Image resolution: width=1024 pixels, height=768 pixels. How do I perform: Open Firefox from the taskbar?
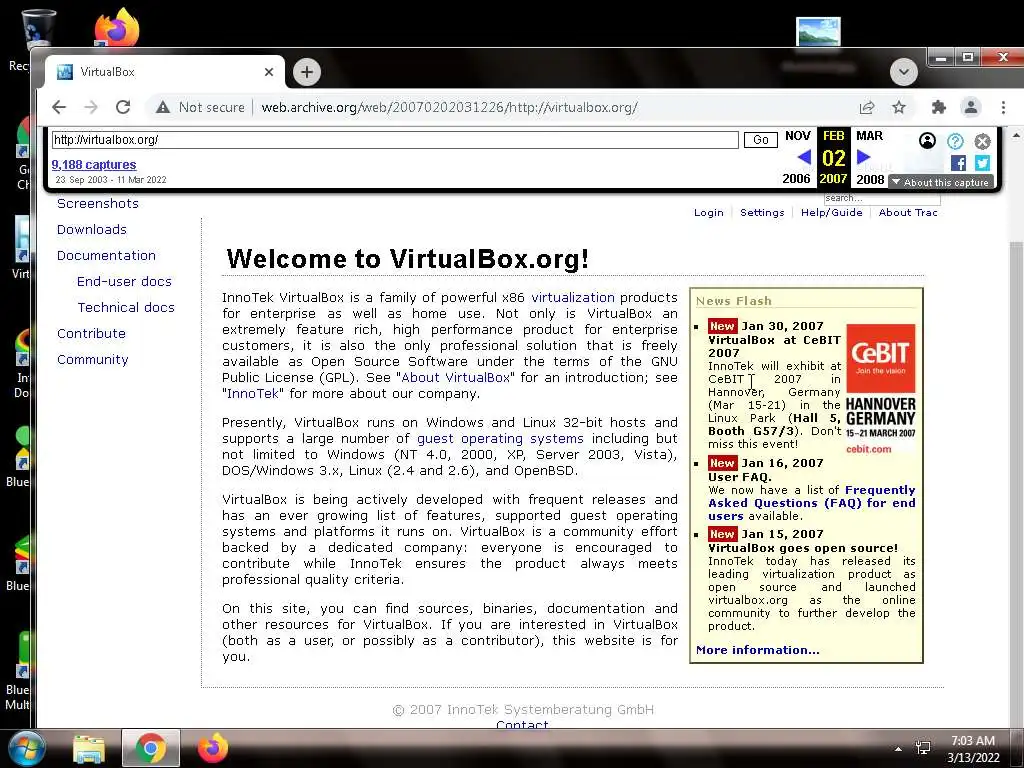pos(213,748)
